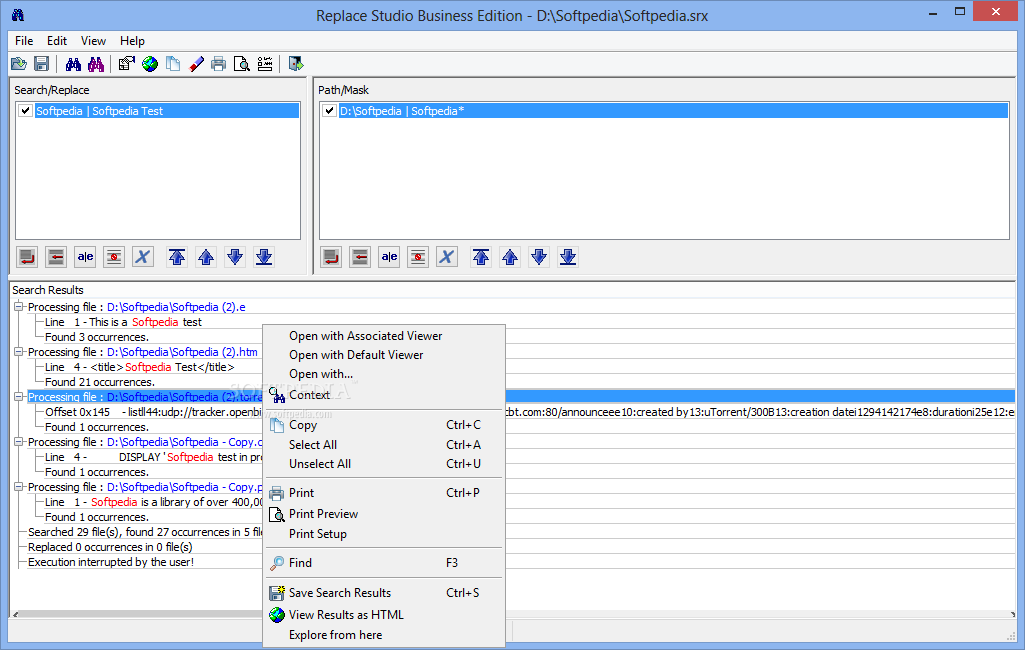Choose 'Copy' in the context menu
This screenshot has width=1025, height=650.
pyautogui.click(x=384, y=425)
